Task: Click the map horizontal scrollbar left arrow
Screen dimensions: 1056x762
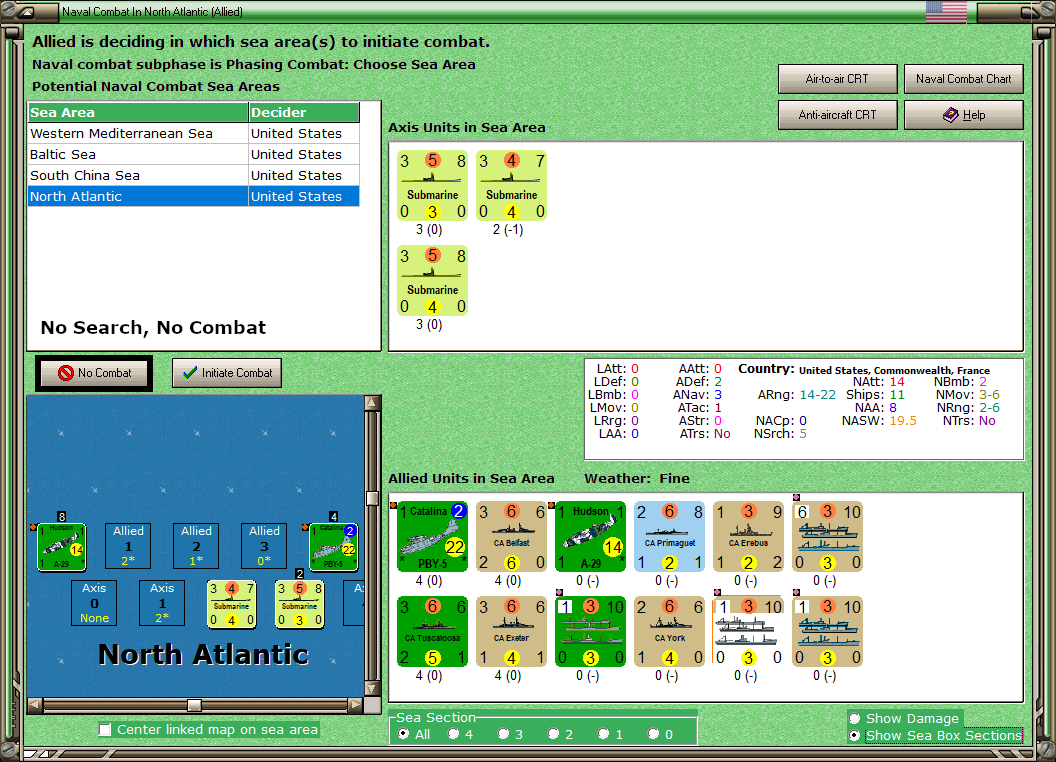Action: [35, 705]
